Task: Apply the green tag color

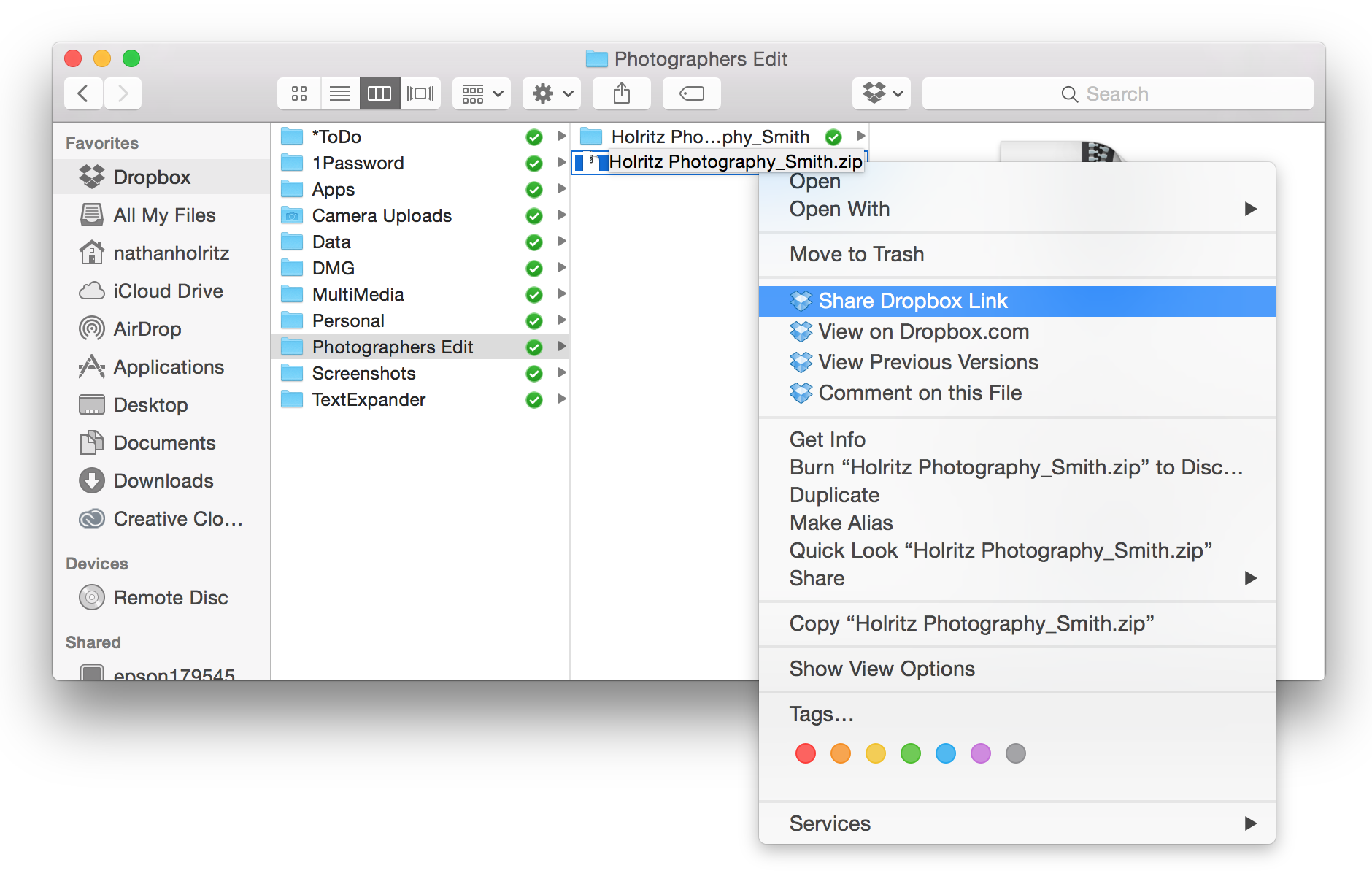Action: pyautogui.click(x=911, y=753)
